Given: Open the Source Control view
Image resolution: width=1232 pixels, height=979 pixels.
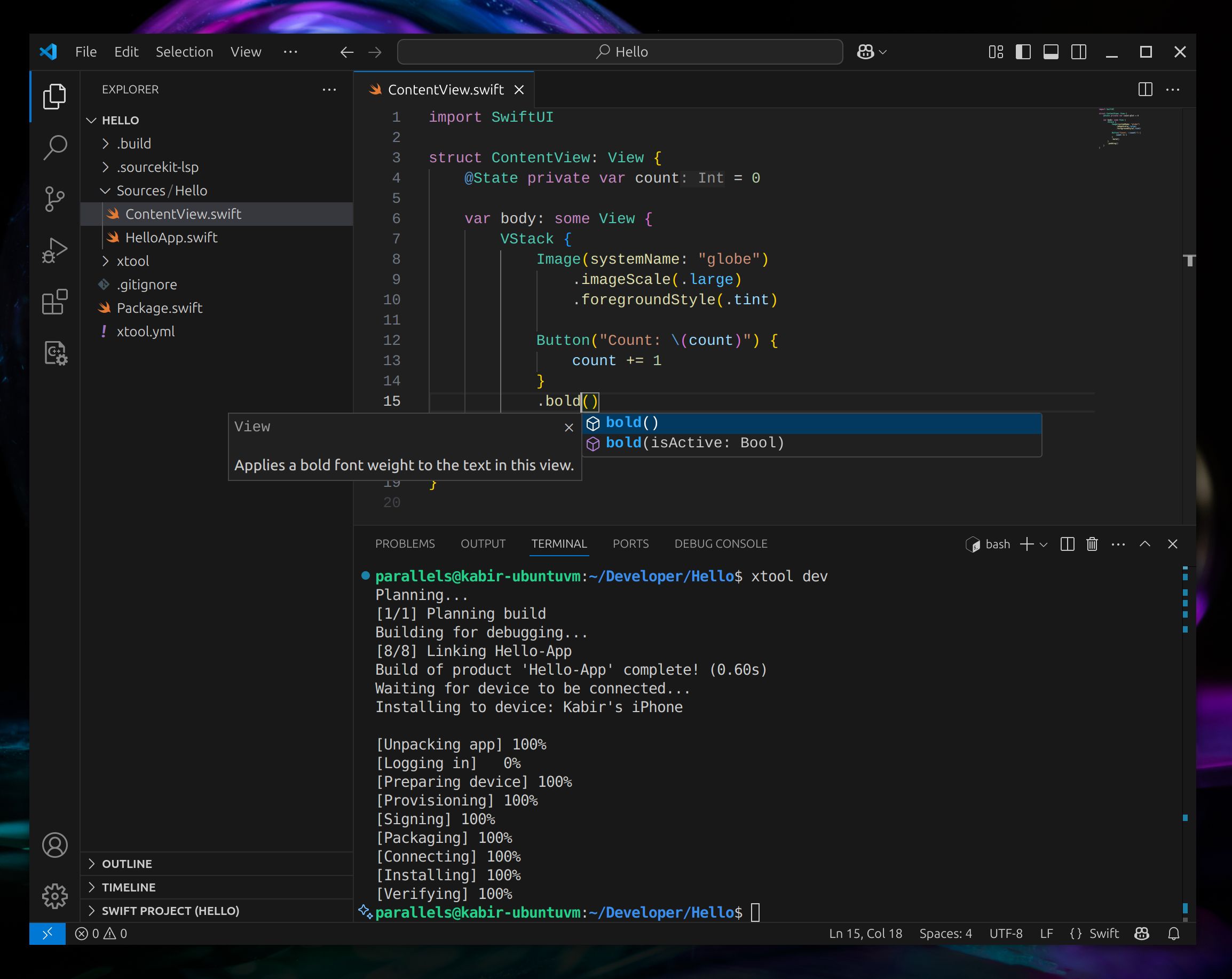Looking at the screenshot, I should coord(55,199).
